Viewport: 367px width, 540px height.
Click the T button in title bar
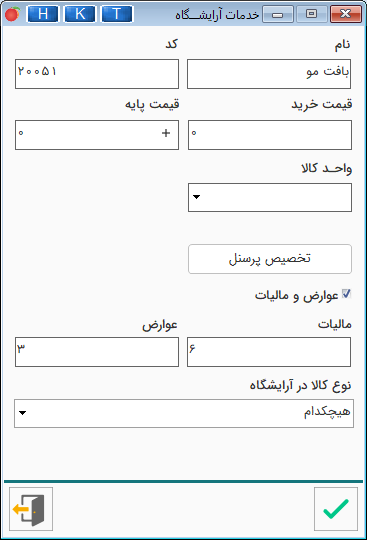point(117,14)
